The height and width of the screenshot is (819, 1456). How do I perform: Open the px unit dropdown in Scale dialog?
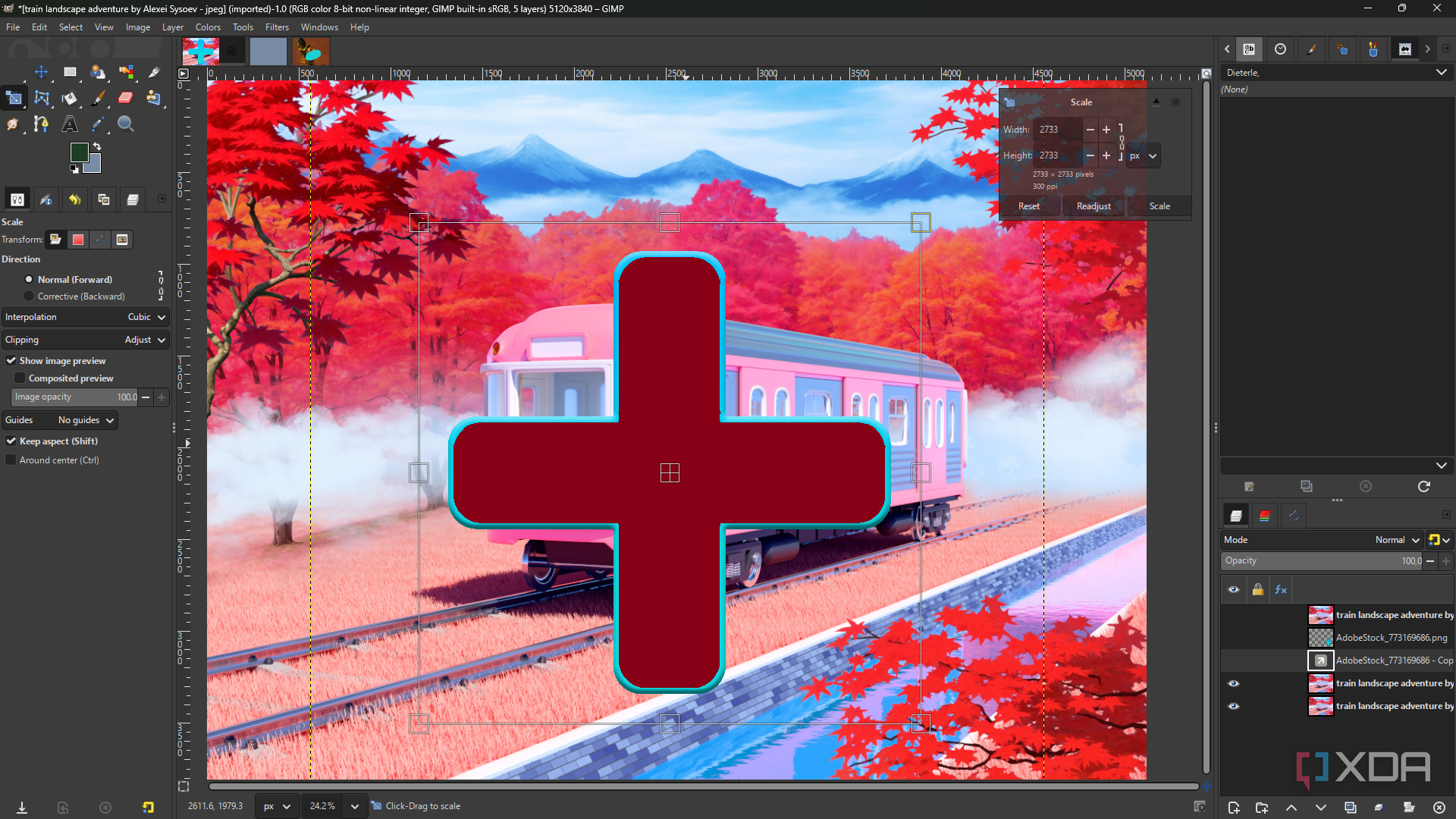click(1143, 155)
